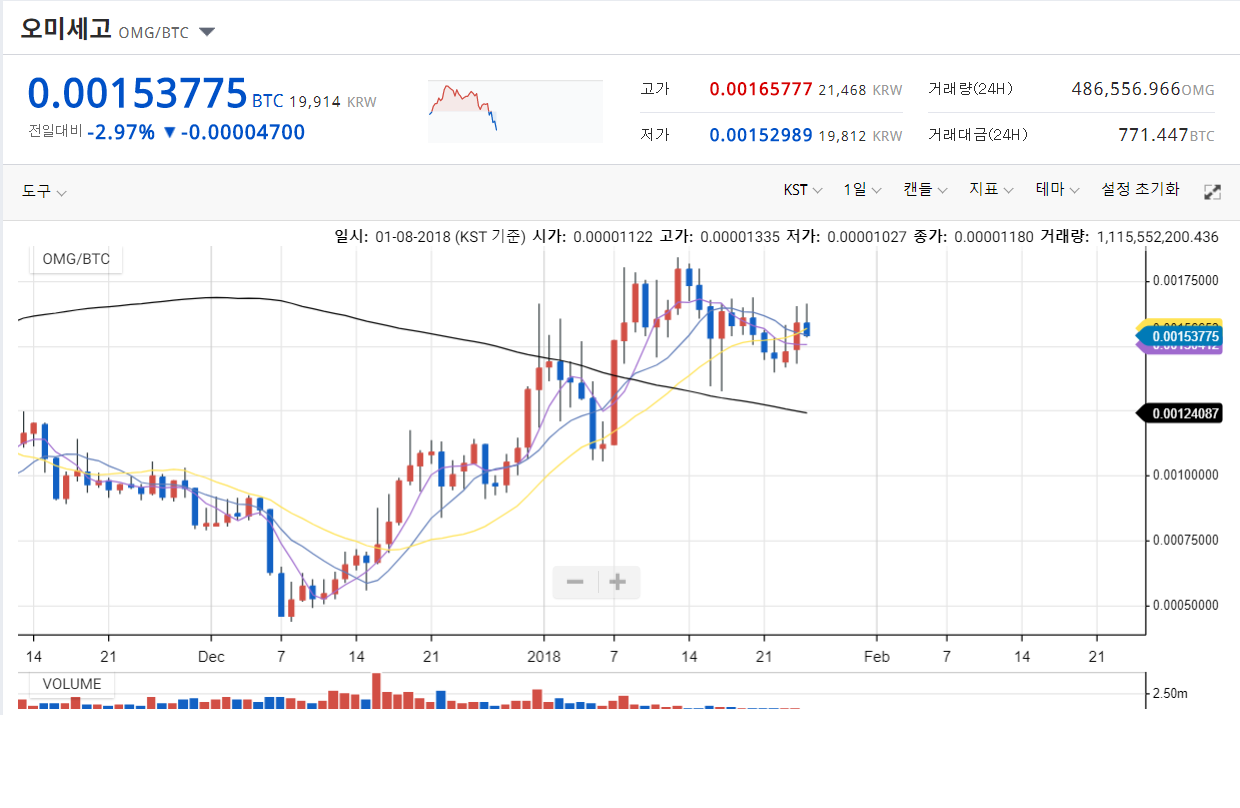The height and width of the screenshot is (808, 1240).
Task: Click the 0.00175000 price axis label
Action: 1185,281
